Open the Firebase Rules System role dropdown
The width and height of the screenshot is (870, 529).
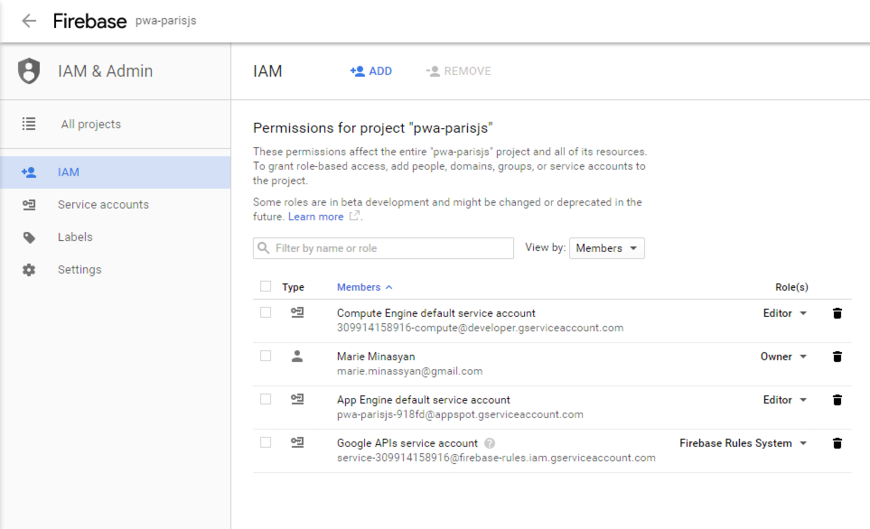coord(743,443)
